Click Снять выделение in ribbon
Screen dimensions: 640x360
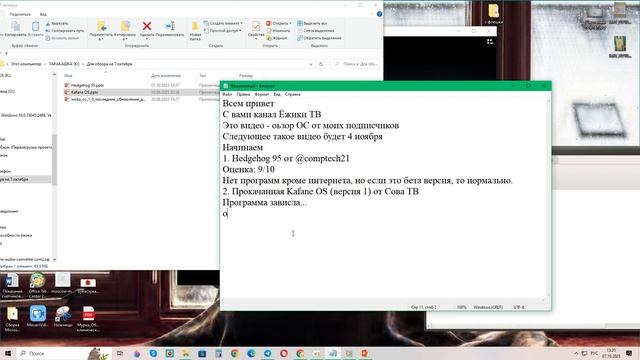pyautogui.click(x=316, y=31)
